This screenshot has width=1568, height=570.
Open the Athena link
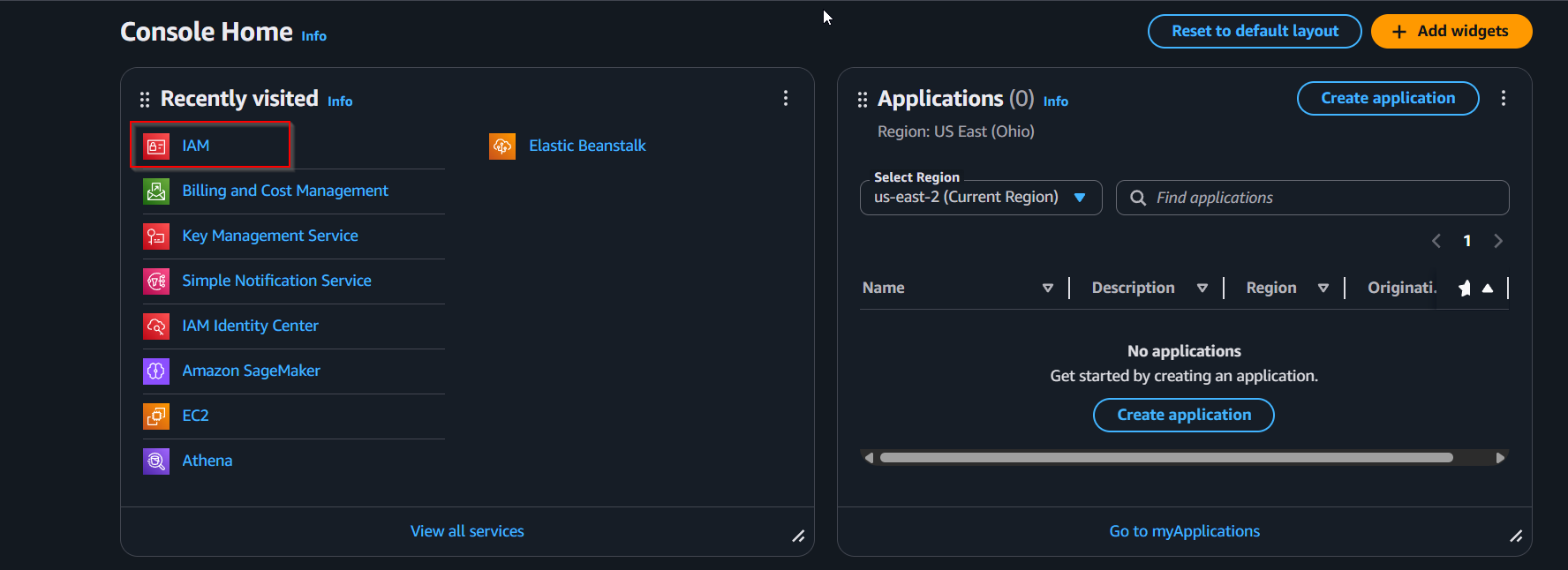pyautogui.click(x=207, y=461)
